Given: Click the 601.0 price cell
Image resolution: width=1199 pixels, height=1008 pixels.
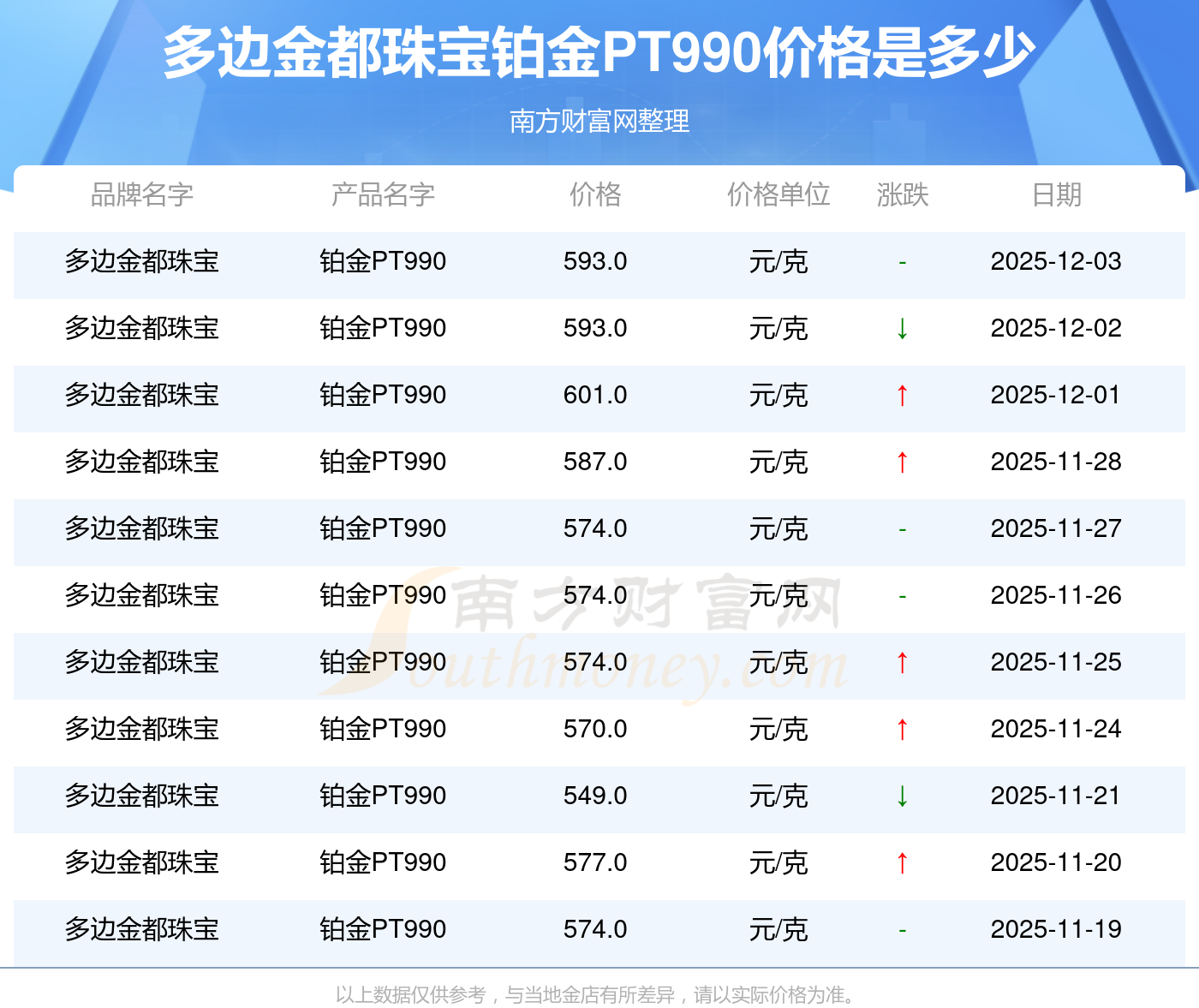Looking at the screenshot, I should 595,395.
